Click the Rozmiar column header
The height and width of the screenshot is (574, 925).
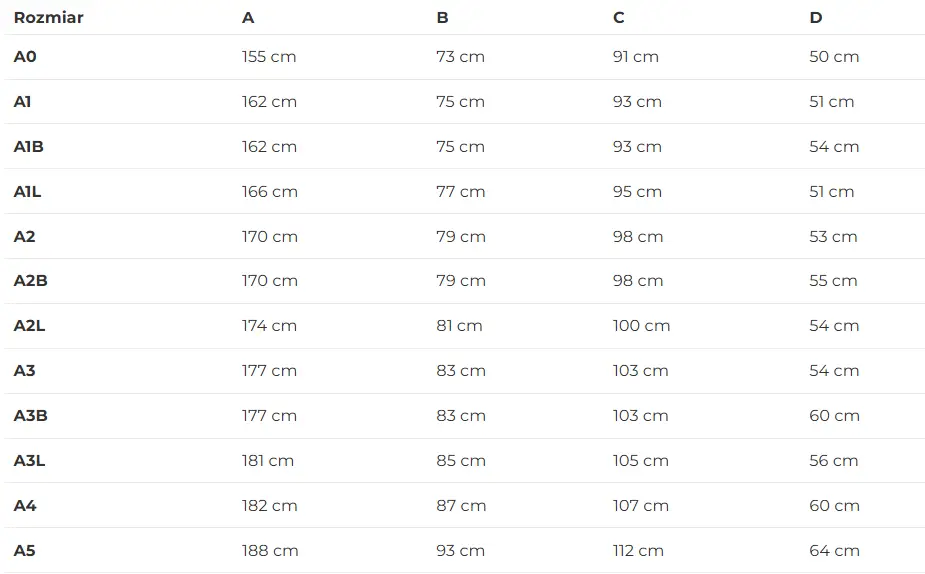[48, 18]
